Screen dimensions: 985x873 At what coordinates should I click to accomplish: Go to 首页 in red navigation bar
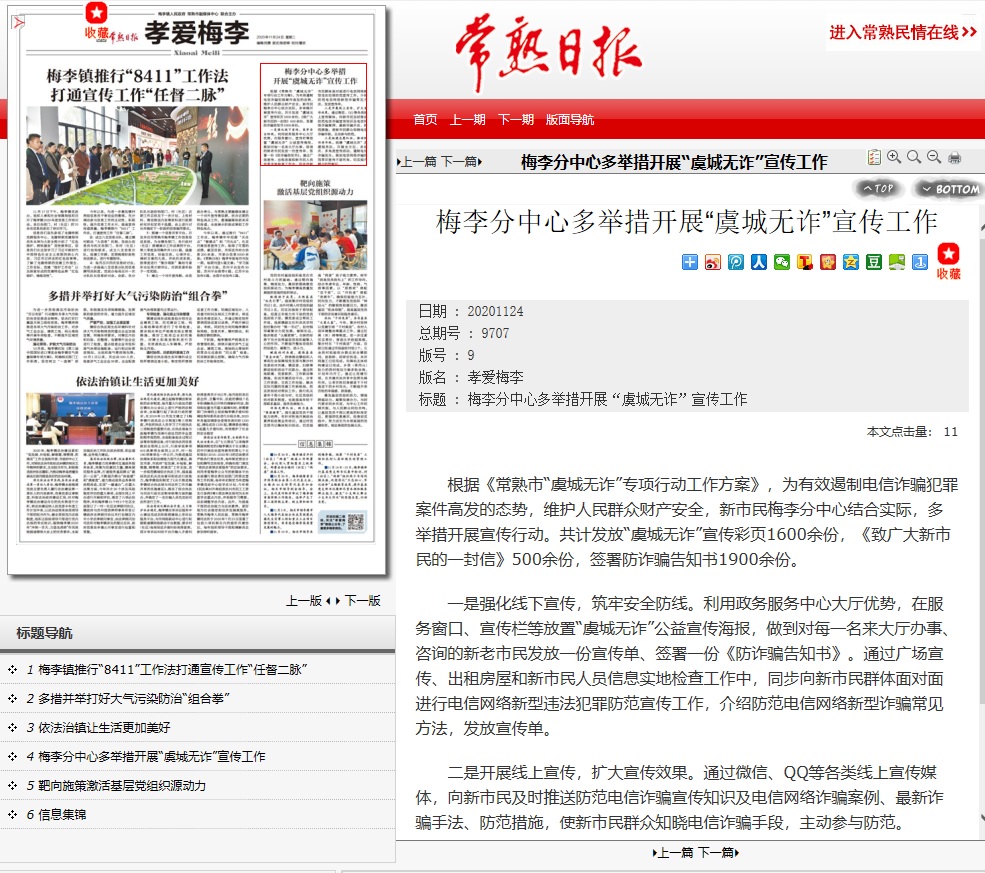pos(425,119)
